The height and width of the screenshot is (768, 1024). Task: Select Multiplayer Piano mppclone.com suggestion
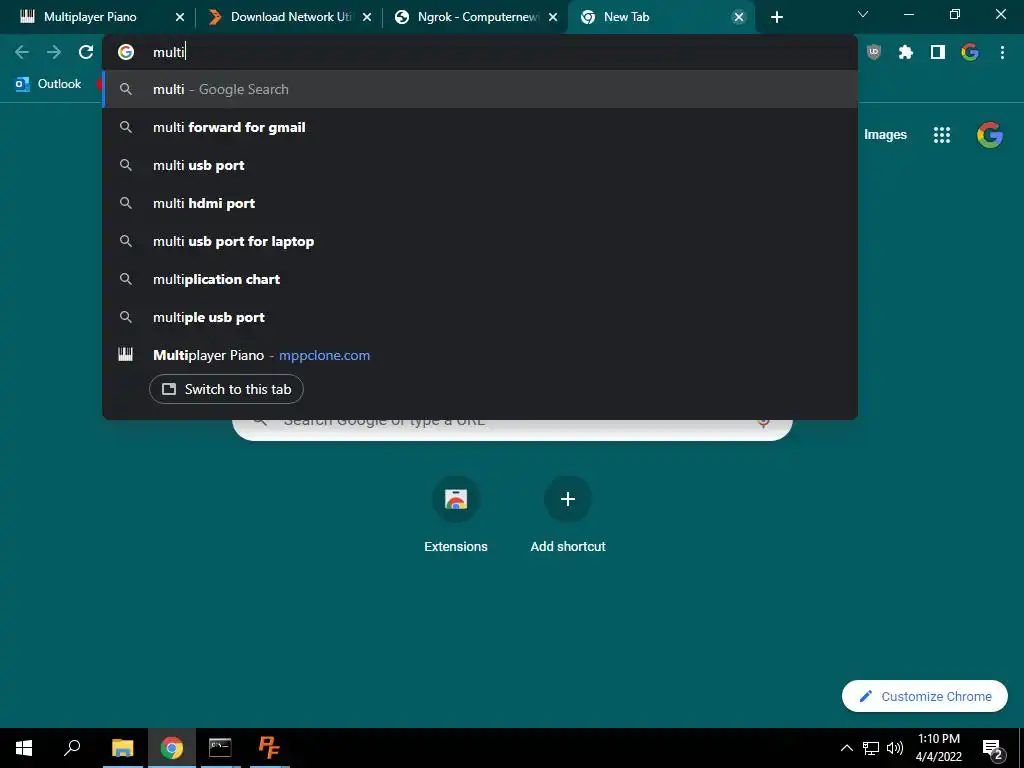(480, 355)
